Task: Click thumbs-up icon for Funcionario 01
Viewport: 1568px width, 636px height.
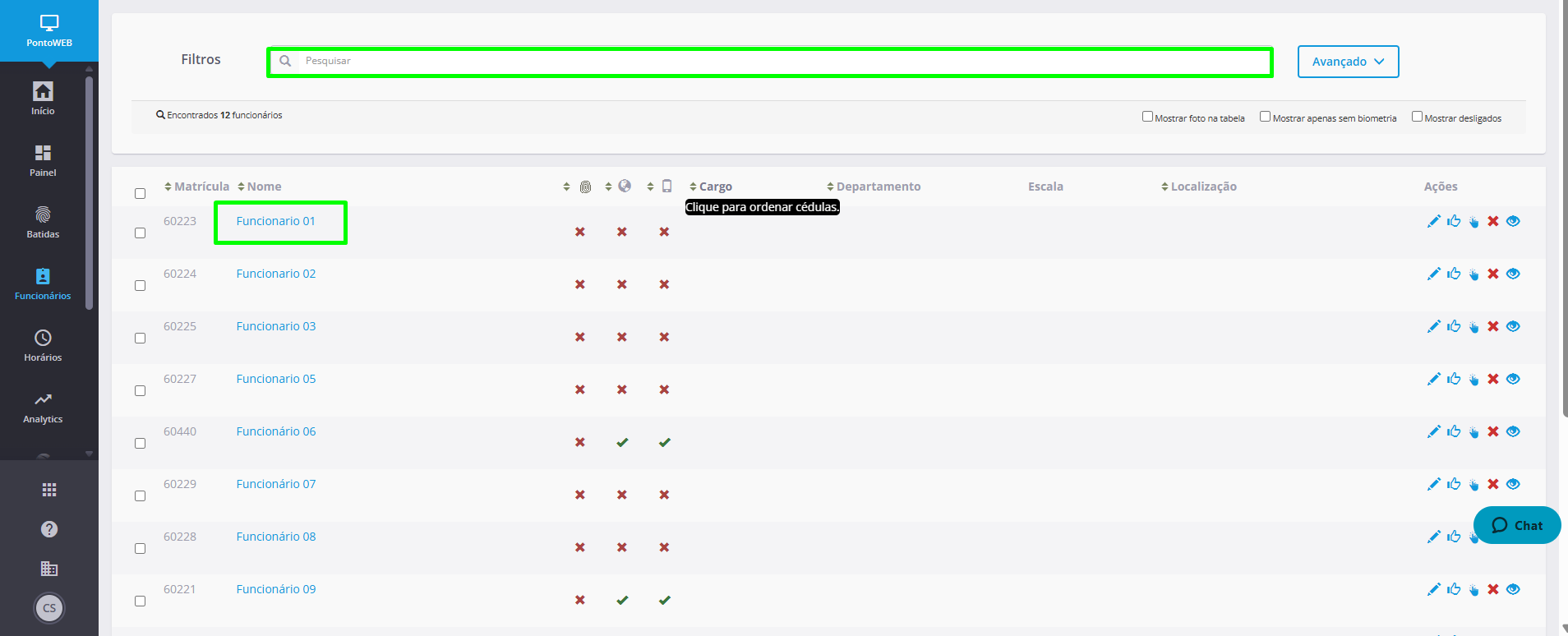Action: [1454, 221]
